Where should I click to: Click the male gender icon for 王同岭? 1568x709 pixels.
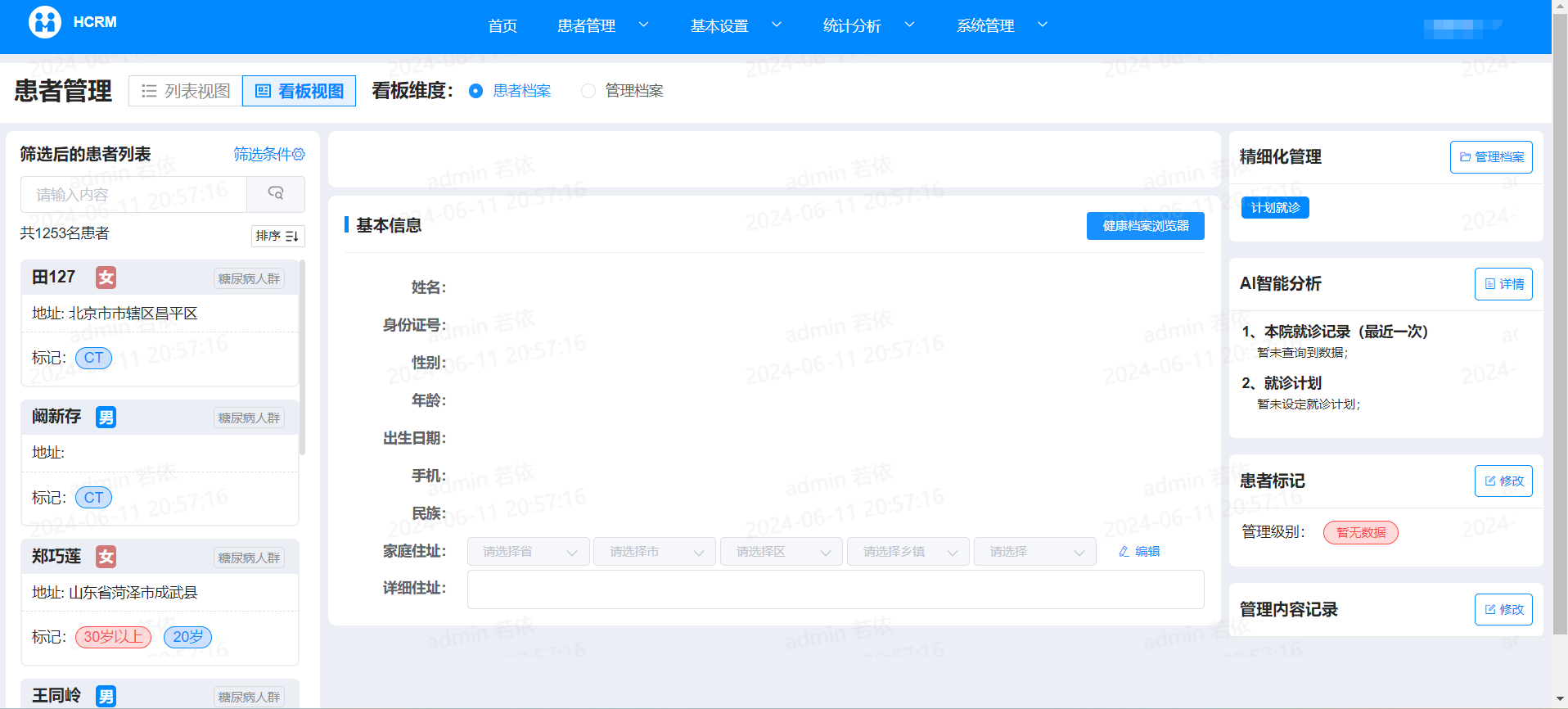(x=106, y=696)
